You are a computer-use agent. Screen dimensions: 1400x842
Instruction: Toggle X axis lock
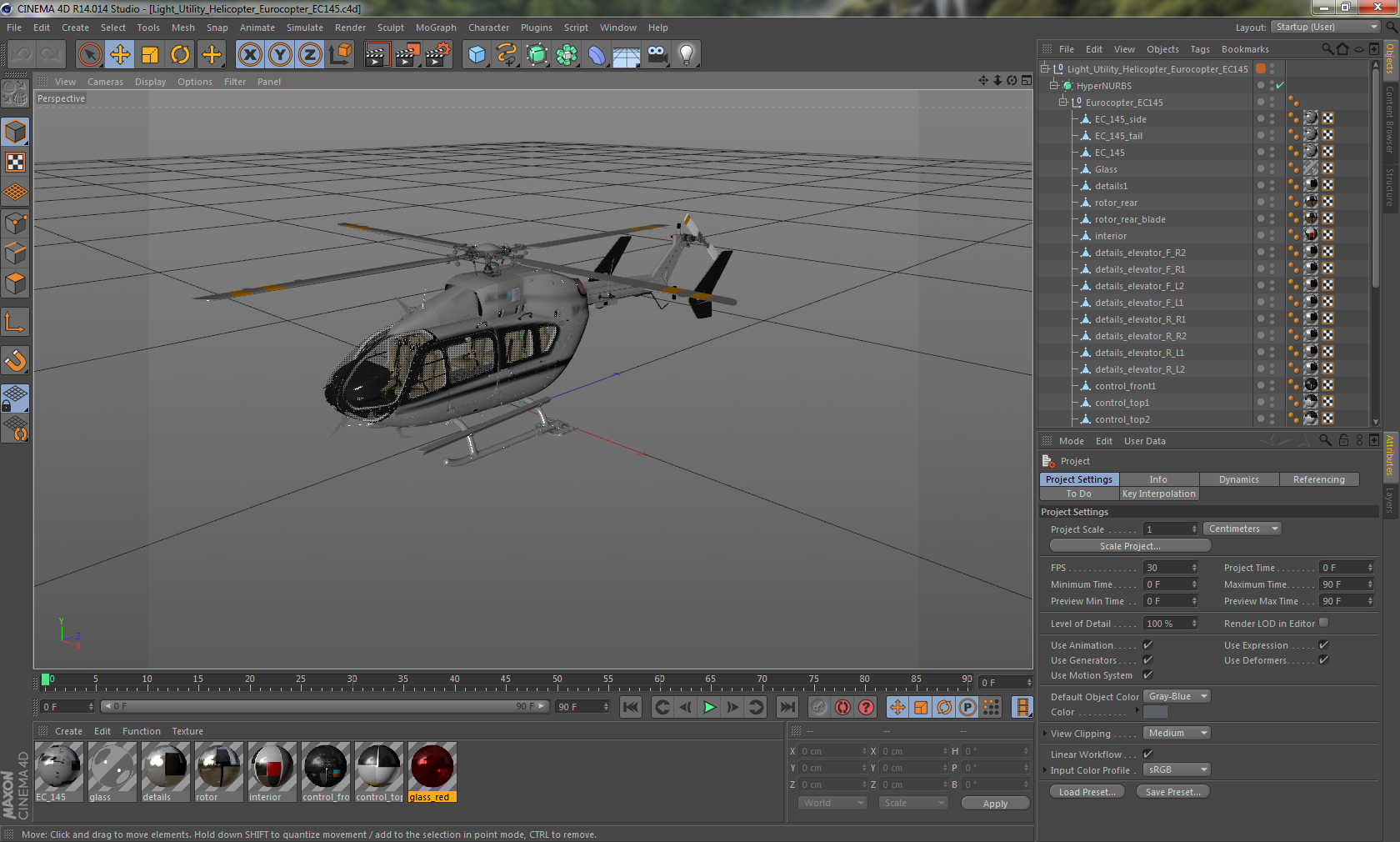(249, 55)
